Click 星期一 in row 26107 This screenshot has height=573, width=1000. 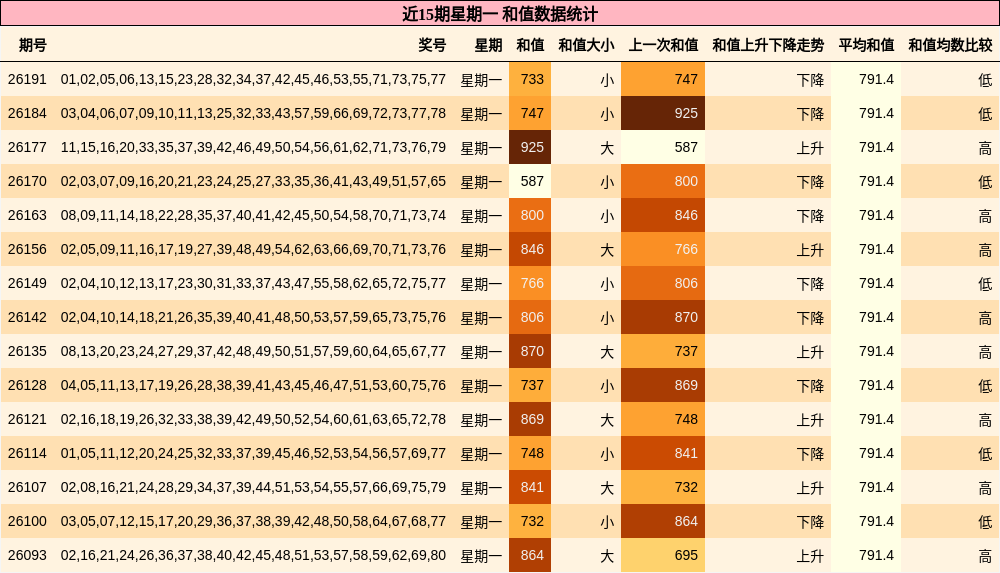click(x=482, y=487)
